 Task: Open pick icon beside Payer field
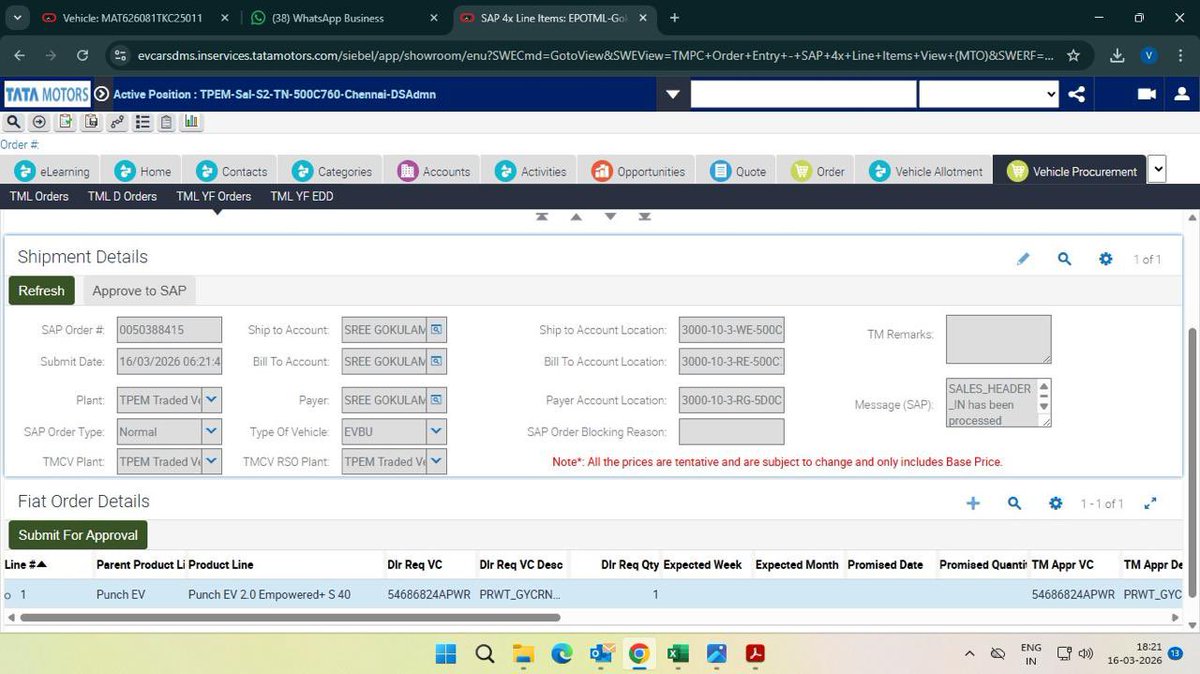click(x=437, y=400)
